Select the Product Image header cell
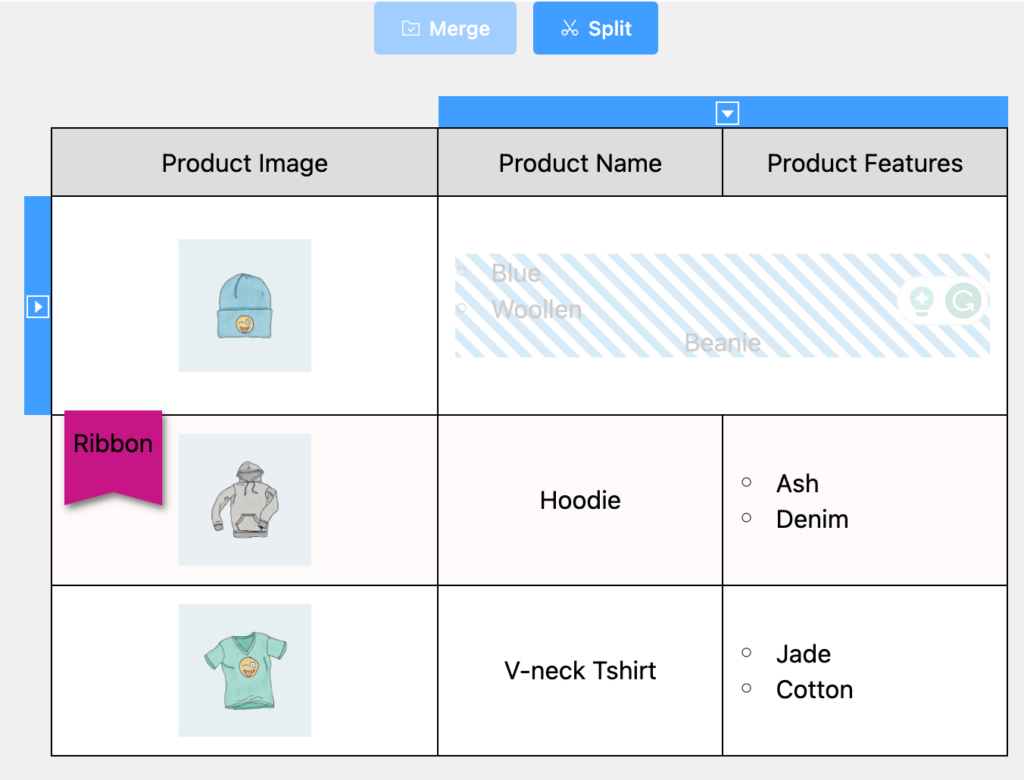 (x=244, y=162)
